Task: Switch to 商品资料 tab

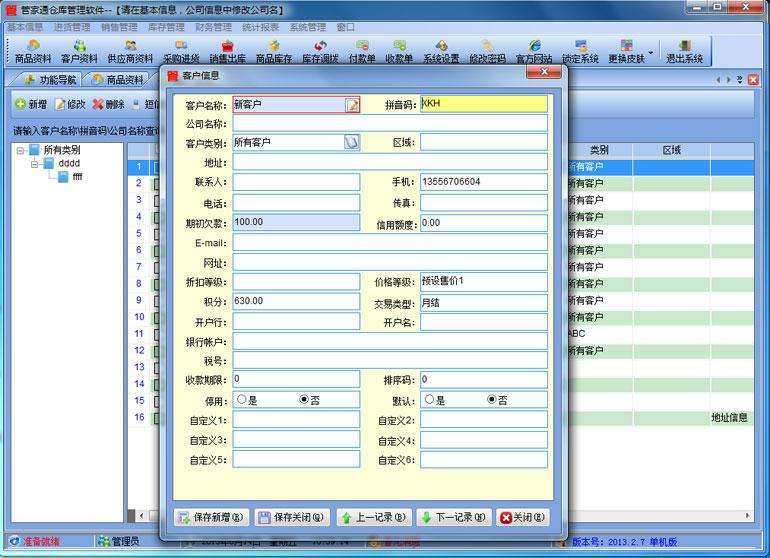Action: pos(118,80)
